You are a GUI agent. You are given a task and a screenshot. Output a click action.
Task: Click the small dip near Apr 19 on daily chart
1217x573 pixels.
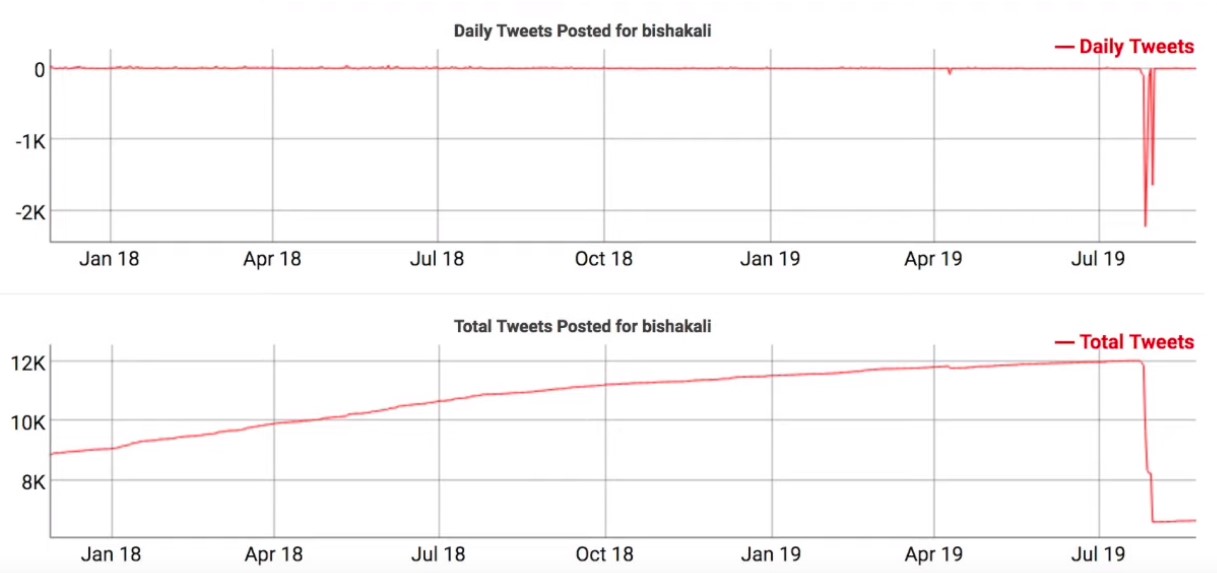pos(949,72)
